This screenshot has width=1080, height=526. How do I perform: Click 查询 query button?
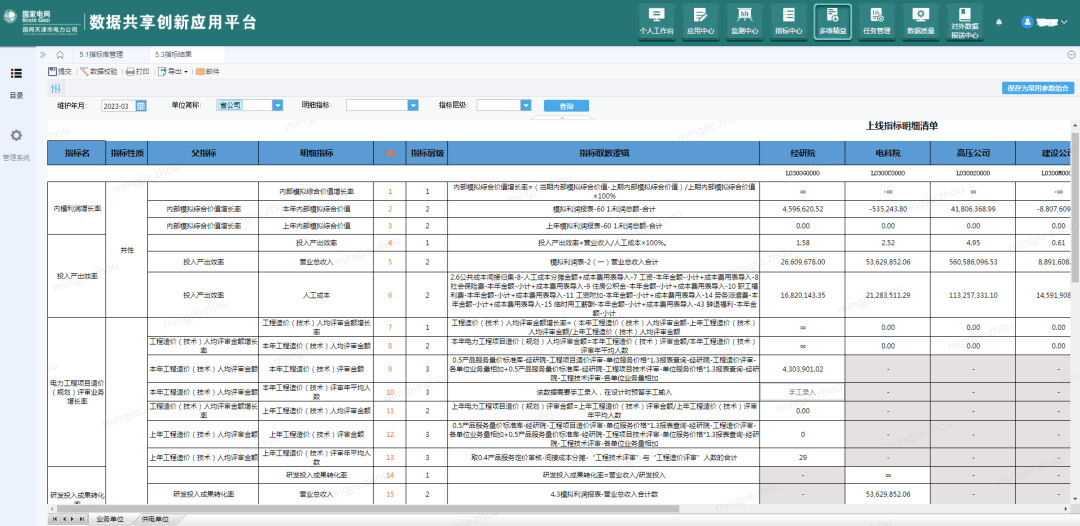[x=566, y=106]
